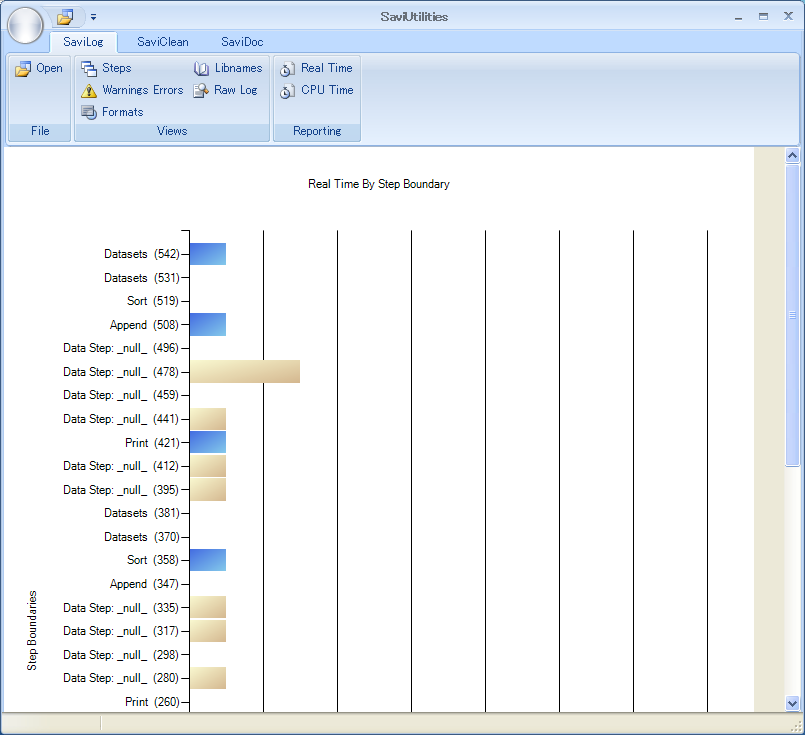The height and width of the screenshot is (735, 805).
Task: Click the Sort (358) blue bar
Action: [208, 560]
